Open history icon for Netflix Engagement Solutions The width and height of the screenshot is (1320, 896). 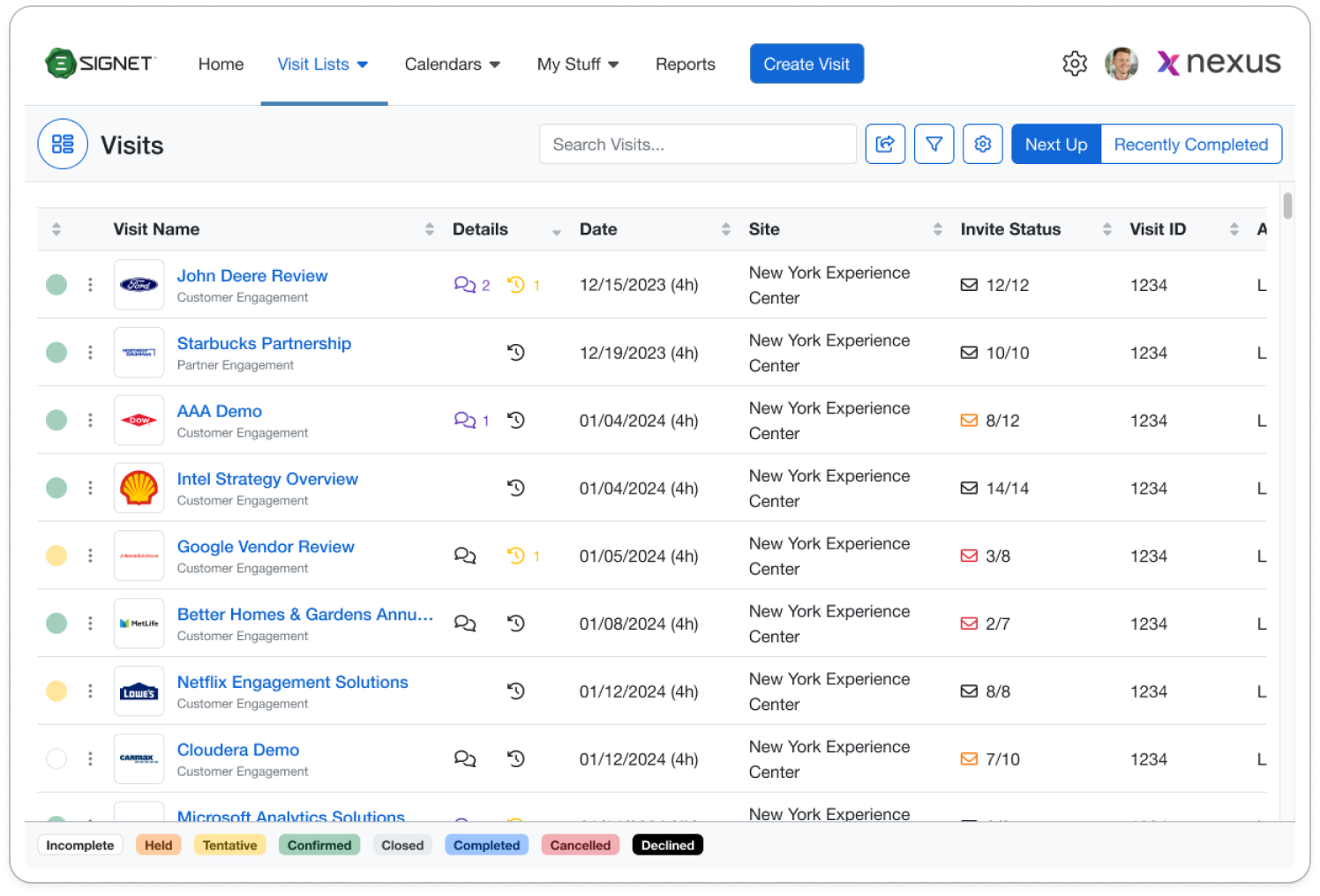tap(516, 691)
